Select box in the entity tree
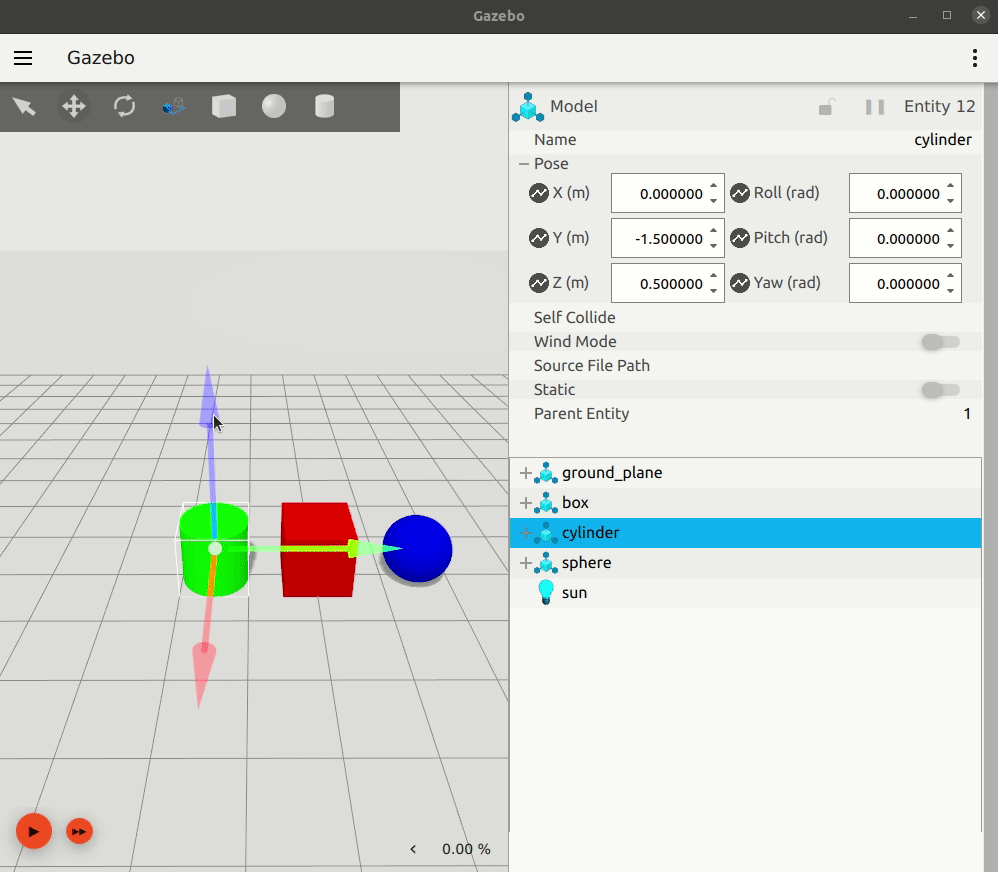 pyautogui.click(x=745, y=503)
